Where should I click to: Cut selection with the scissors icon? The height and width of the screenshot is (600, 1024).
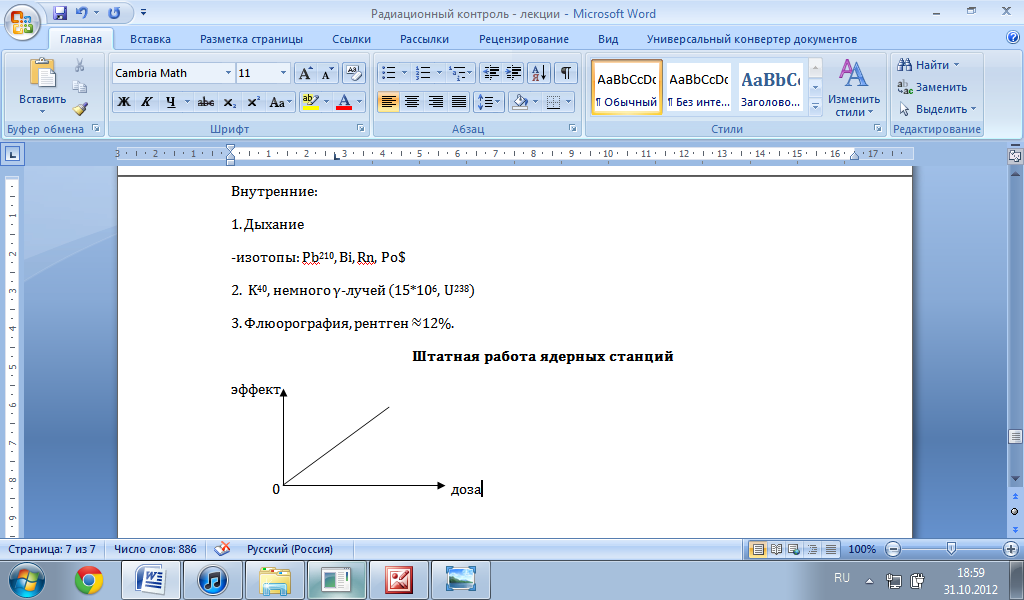tap(80, 65)
